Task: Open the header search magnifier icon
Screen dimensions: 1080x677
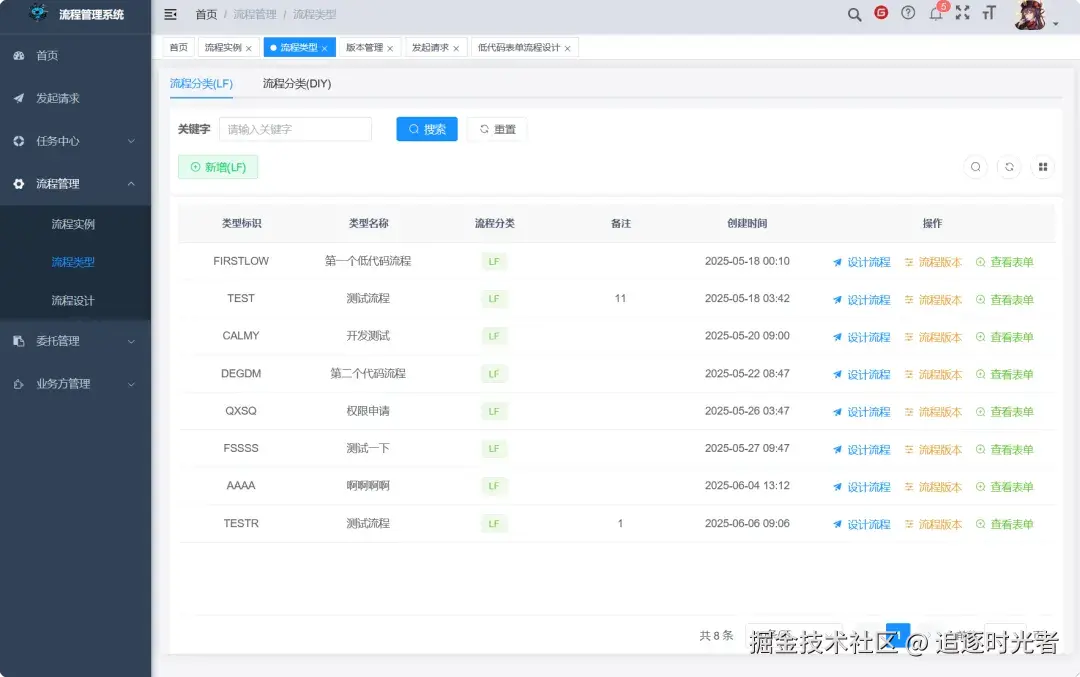Action: click(x=854, y=14)
